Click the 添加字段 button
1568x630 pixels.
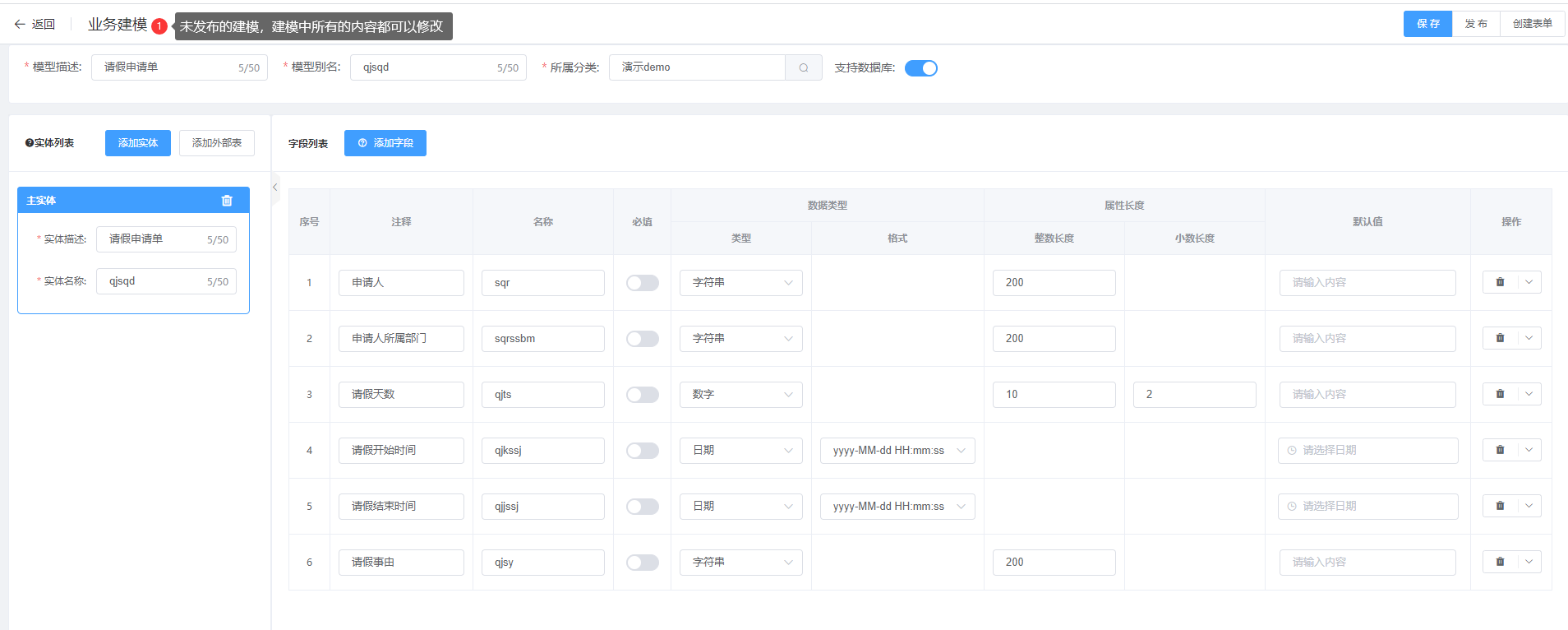click(x=385, y=143)
